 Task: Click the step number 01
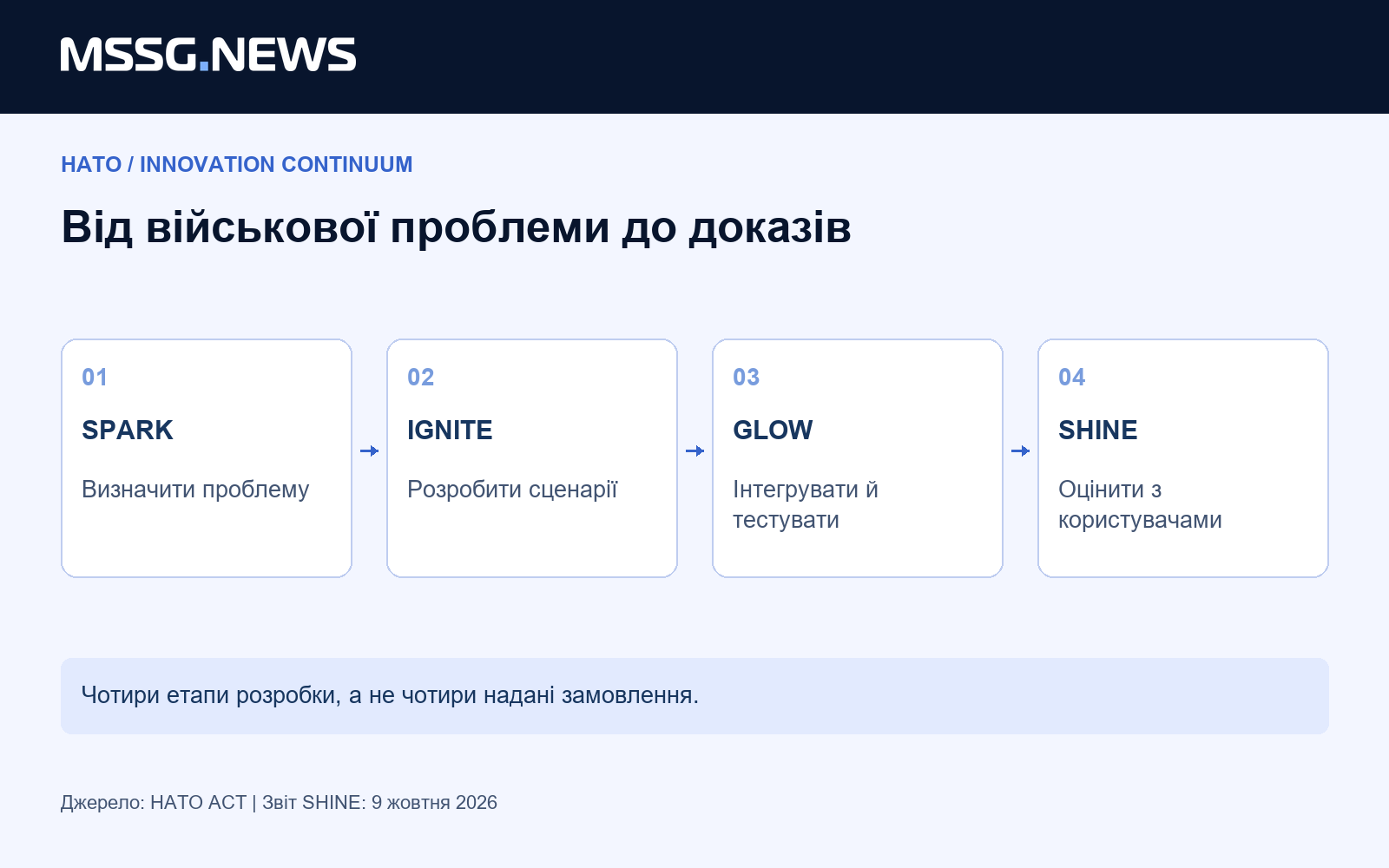95,378
